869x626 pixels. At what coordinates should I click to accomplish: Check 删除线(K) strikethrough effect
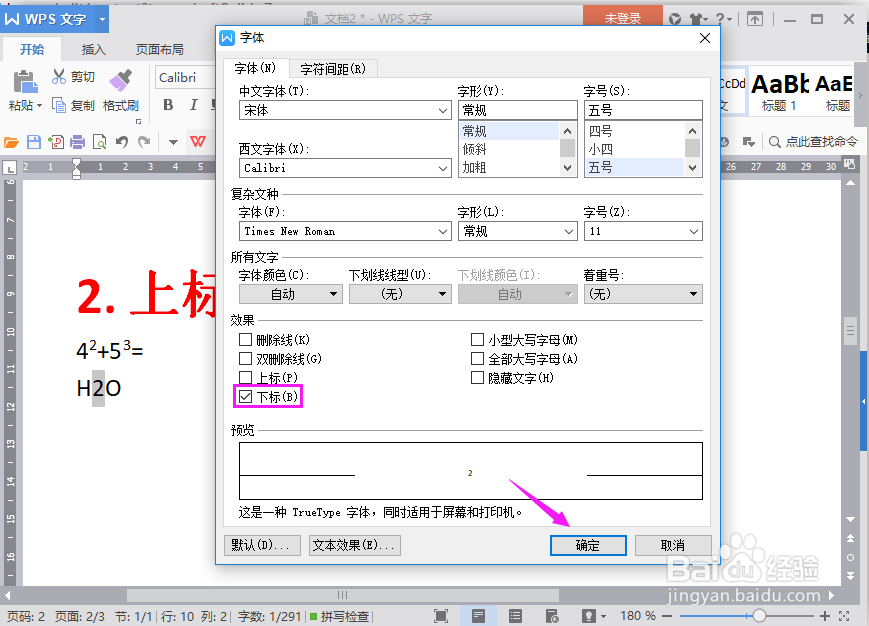point(245,339)
